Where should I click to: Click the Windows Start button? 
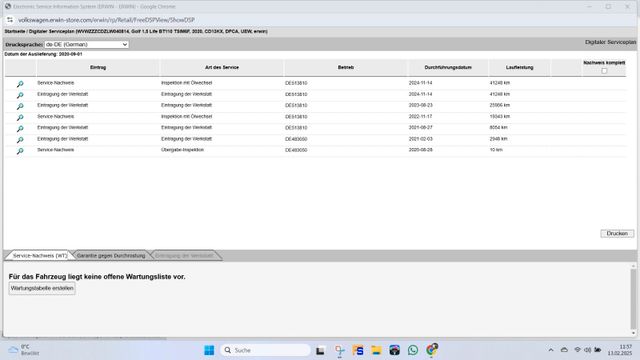[x=209, y=350]
